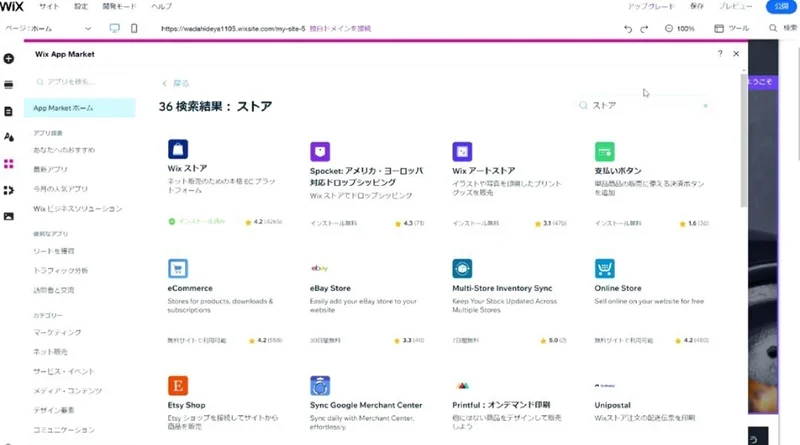Click the editor search magnifier icon

point(773,28)
